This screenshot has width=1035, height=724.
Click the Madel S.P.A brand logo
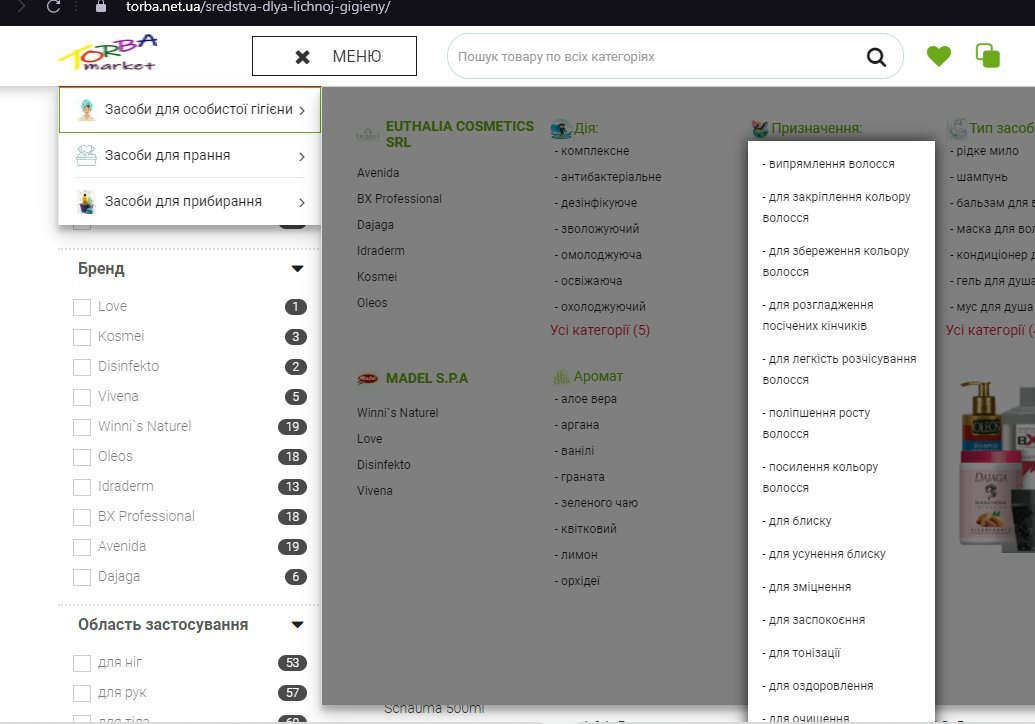click(368, 378)
